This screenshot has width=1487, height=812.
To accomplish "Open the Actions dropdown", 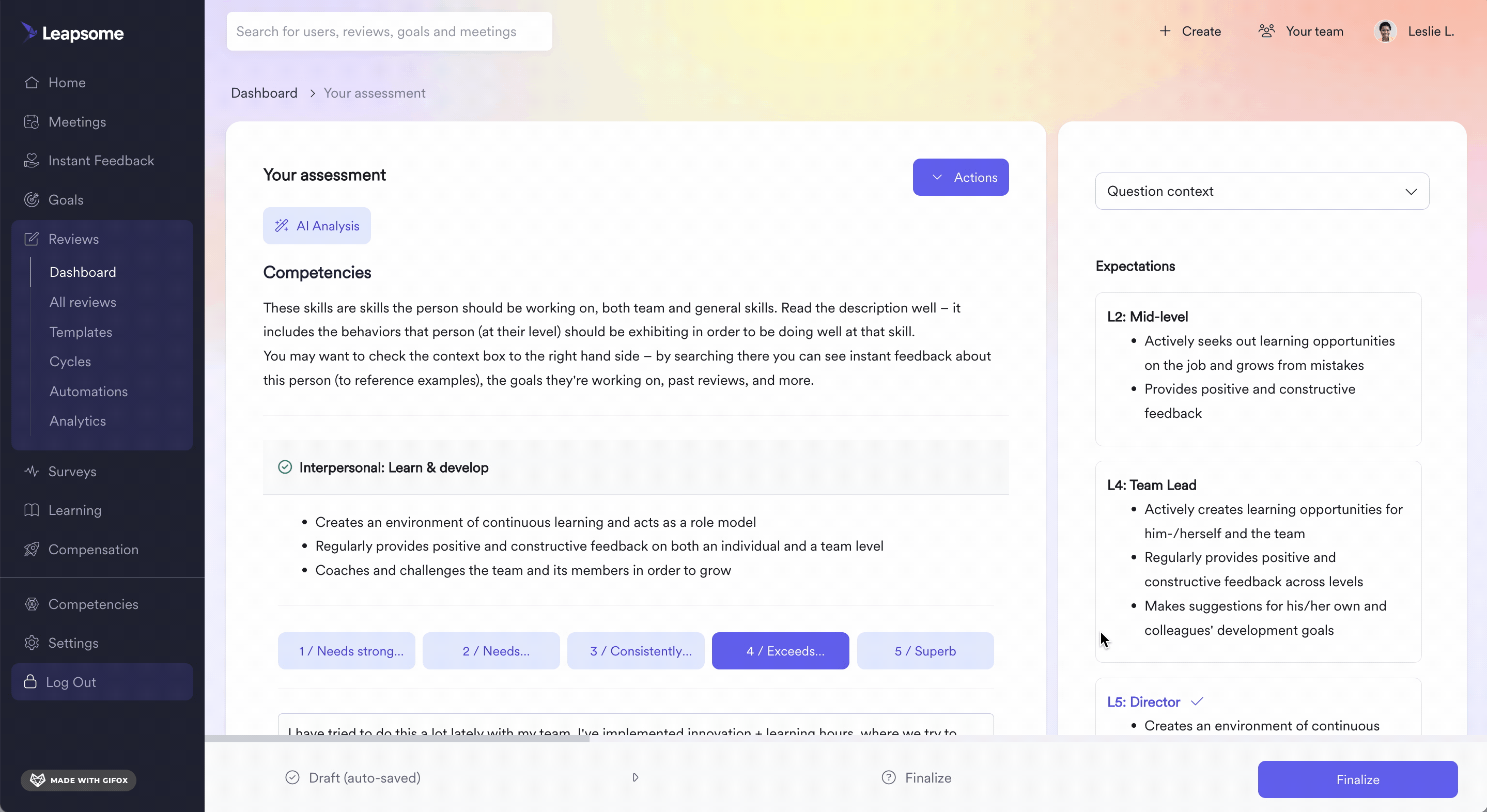I will pos(961,177).
